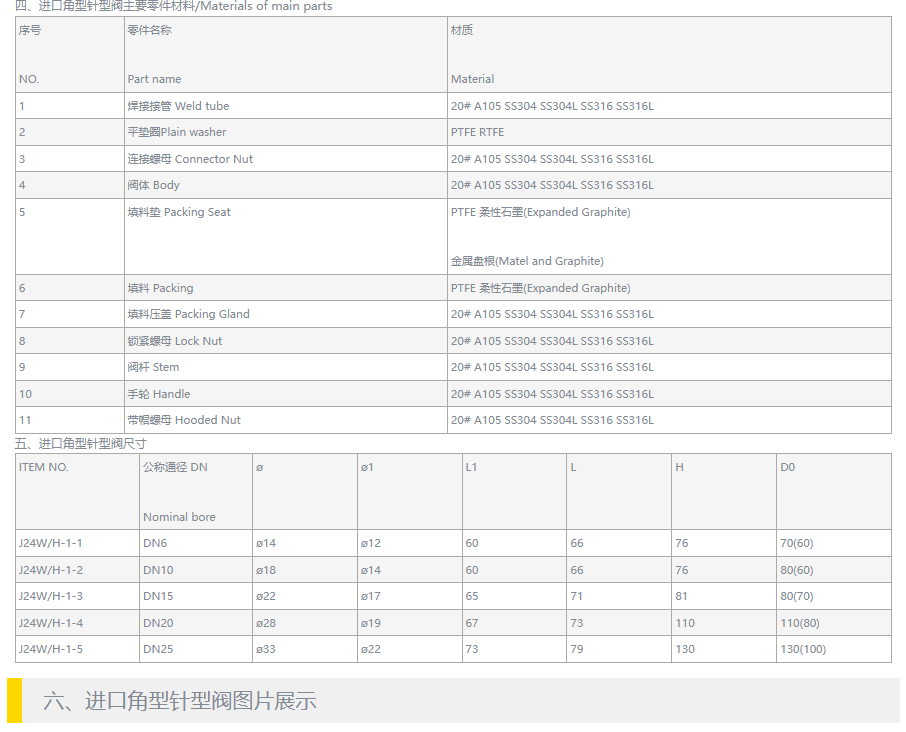Click the 'Weld tube' part name cell
The height and width of the screenshot is (732, 906).
[x=178, y=106]
